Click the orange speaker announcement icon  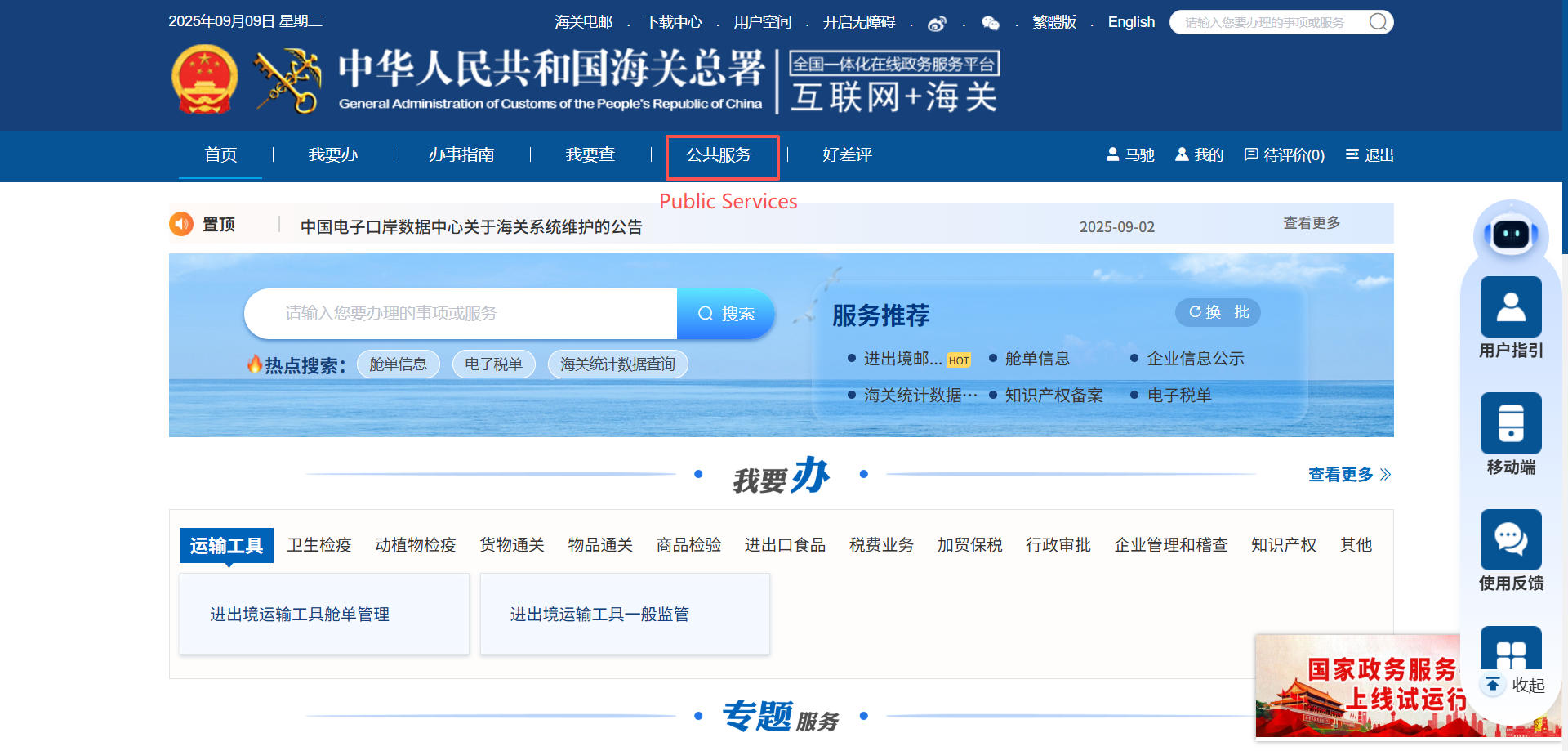pyautogui.click(x=181, y=224)
